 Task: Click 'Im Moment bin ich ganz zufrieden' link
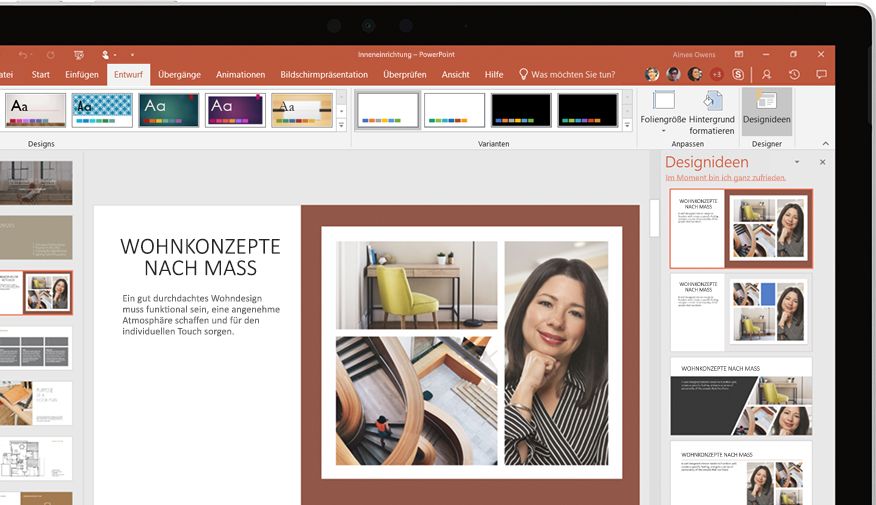point(725,178)
